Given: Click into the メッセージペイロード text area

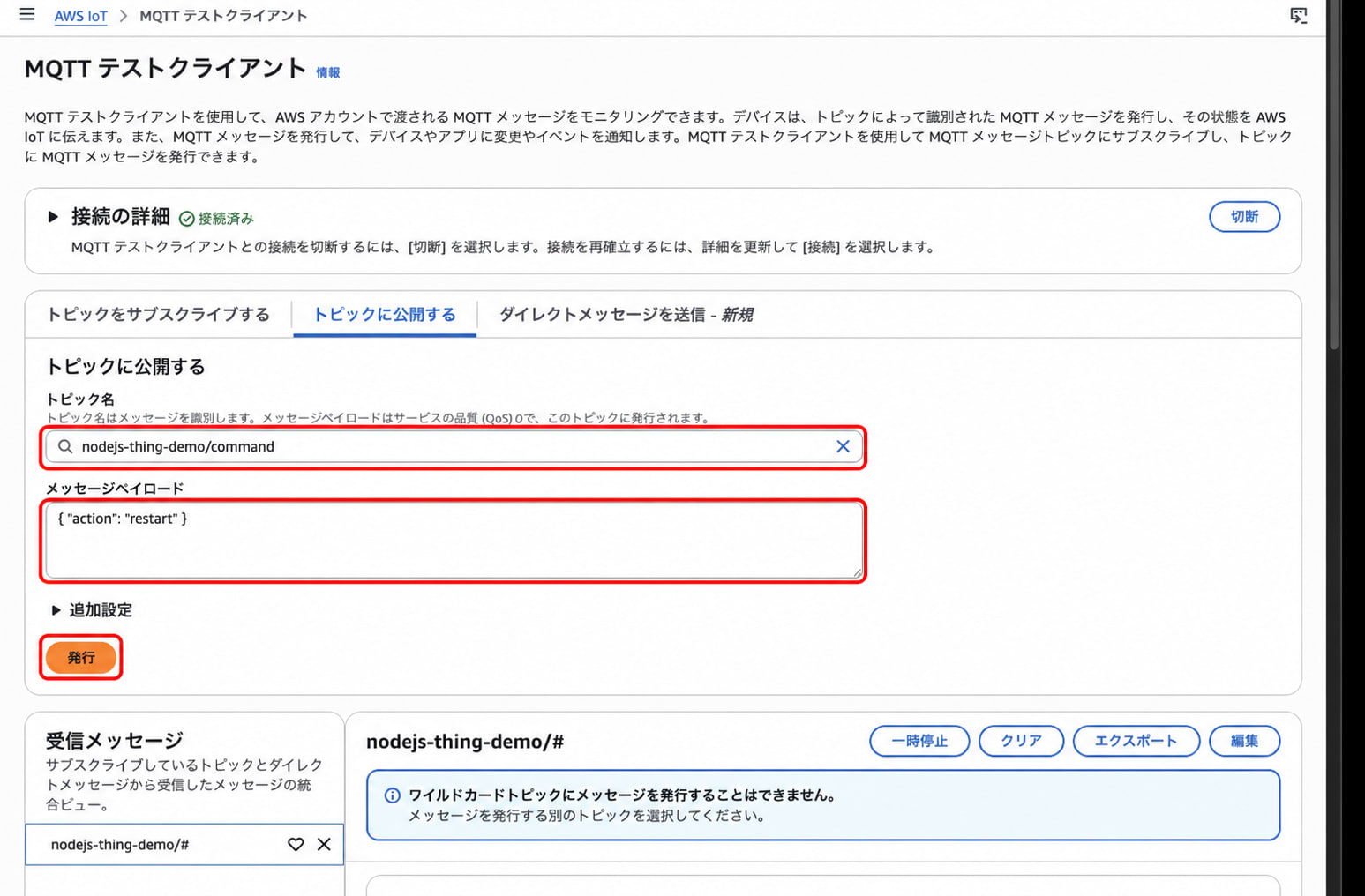Looking at the screenshot, I should pos(454,541).
